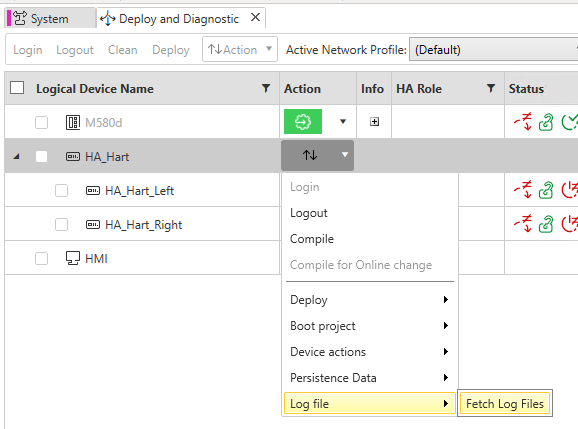Check the M580d row checkbox
The image size is (578, 429).
(41, 122)
